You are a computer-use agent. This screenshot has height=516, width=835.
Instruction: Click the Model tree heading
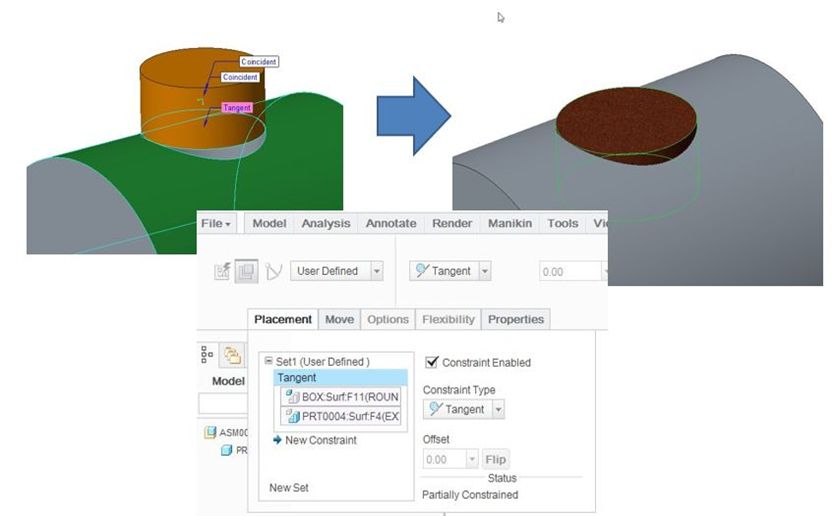coord(228,381)
